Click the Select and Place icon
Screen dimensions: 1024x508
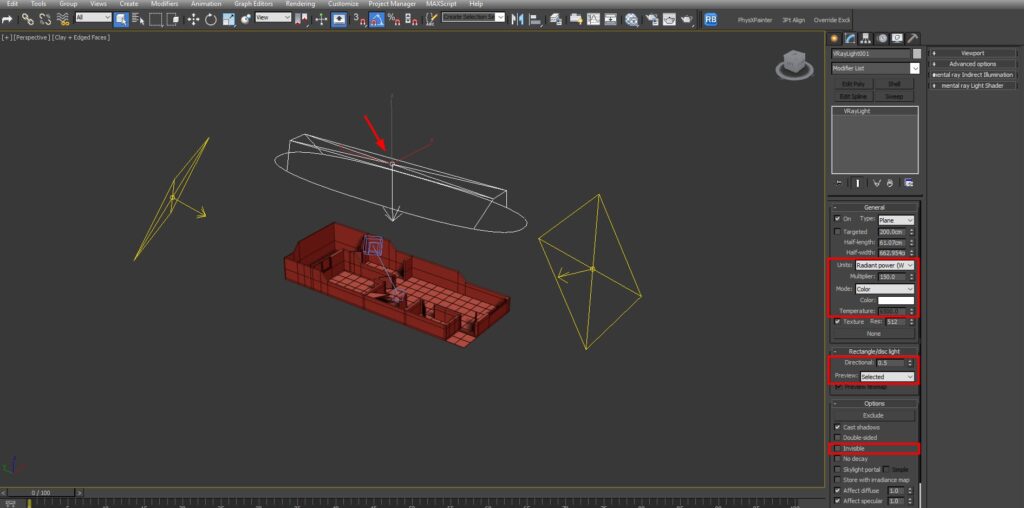[x=246, y=19]
